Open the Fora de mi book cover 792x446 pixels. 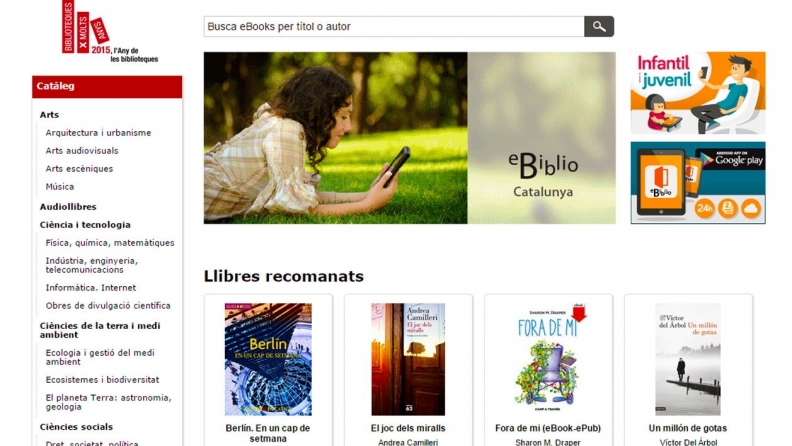click(548, 359)
